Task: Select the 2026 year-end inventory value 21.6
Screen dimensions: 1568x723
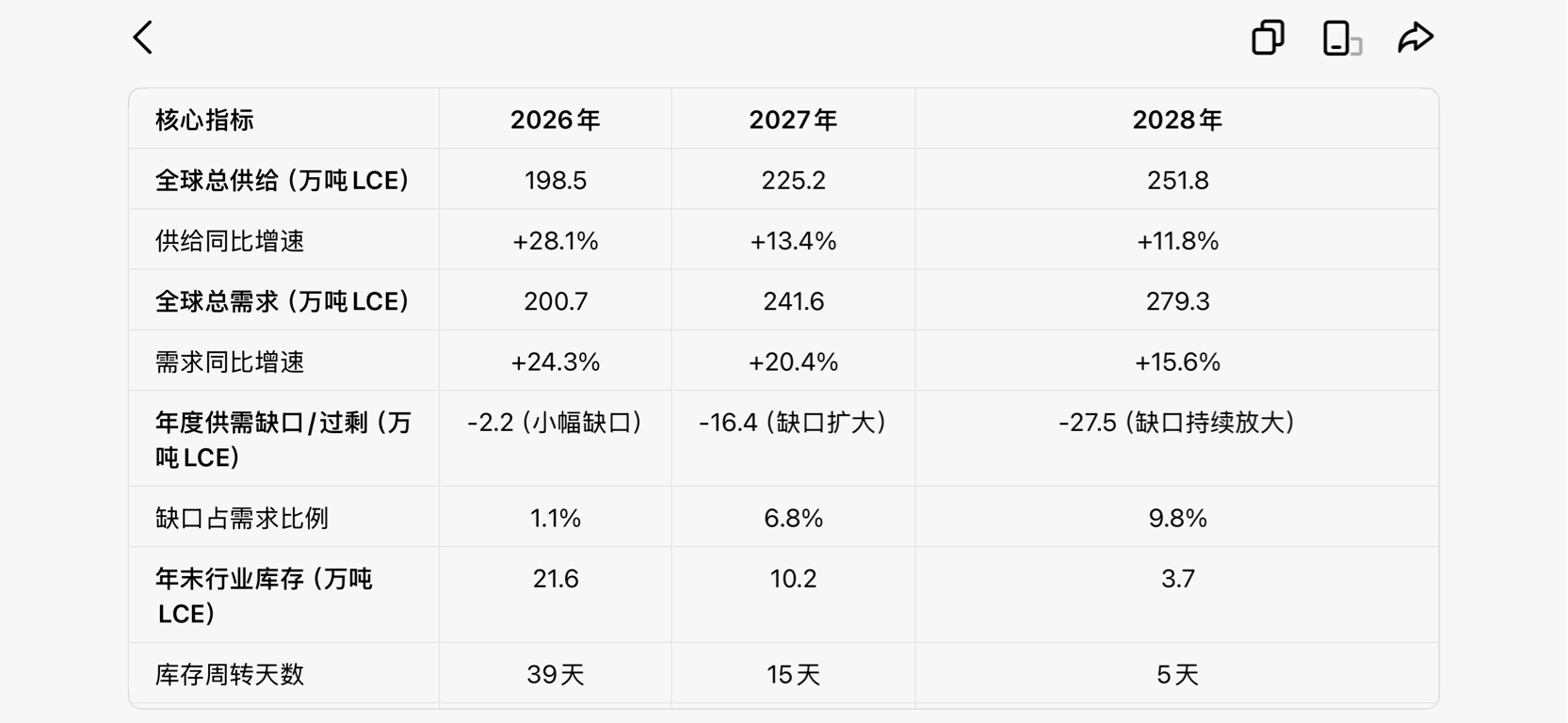Action: click(556, 578)
